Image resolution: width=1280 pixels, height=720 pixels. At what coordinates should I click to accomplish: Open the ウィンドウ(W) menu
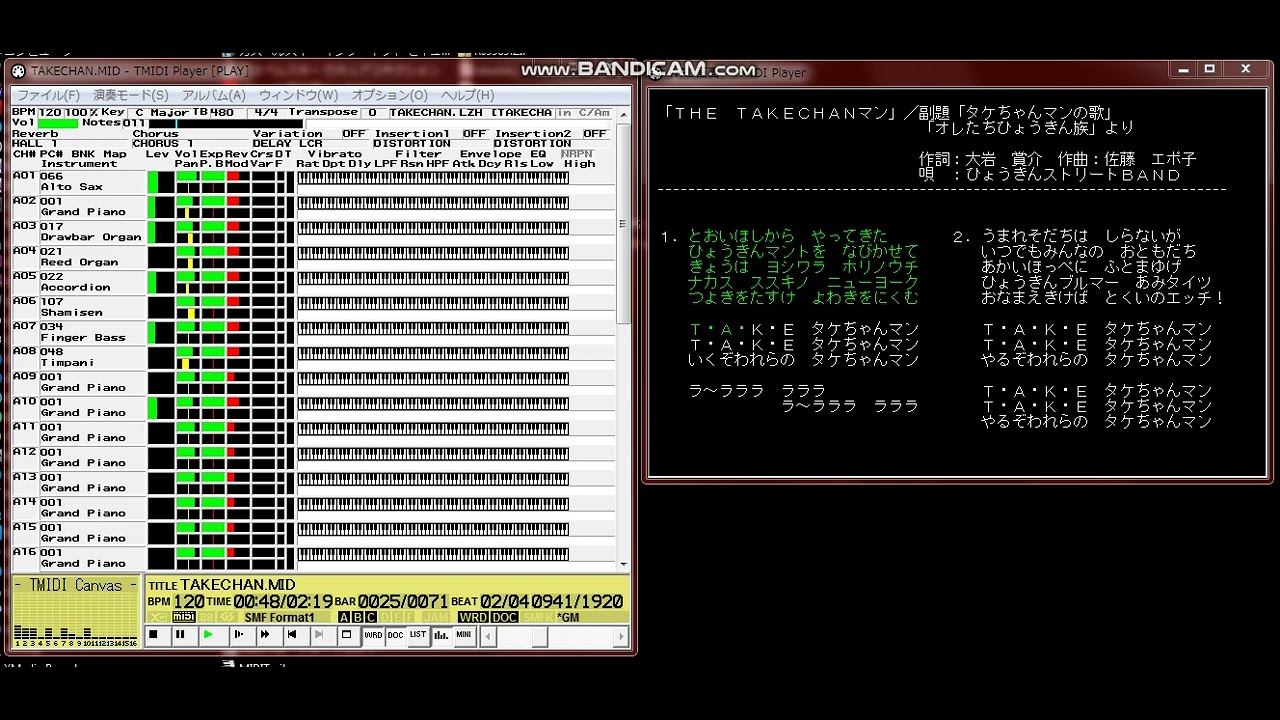[298, 95]
